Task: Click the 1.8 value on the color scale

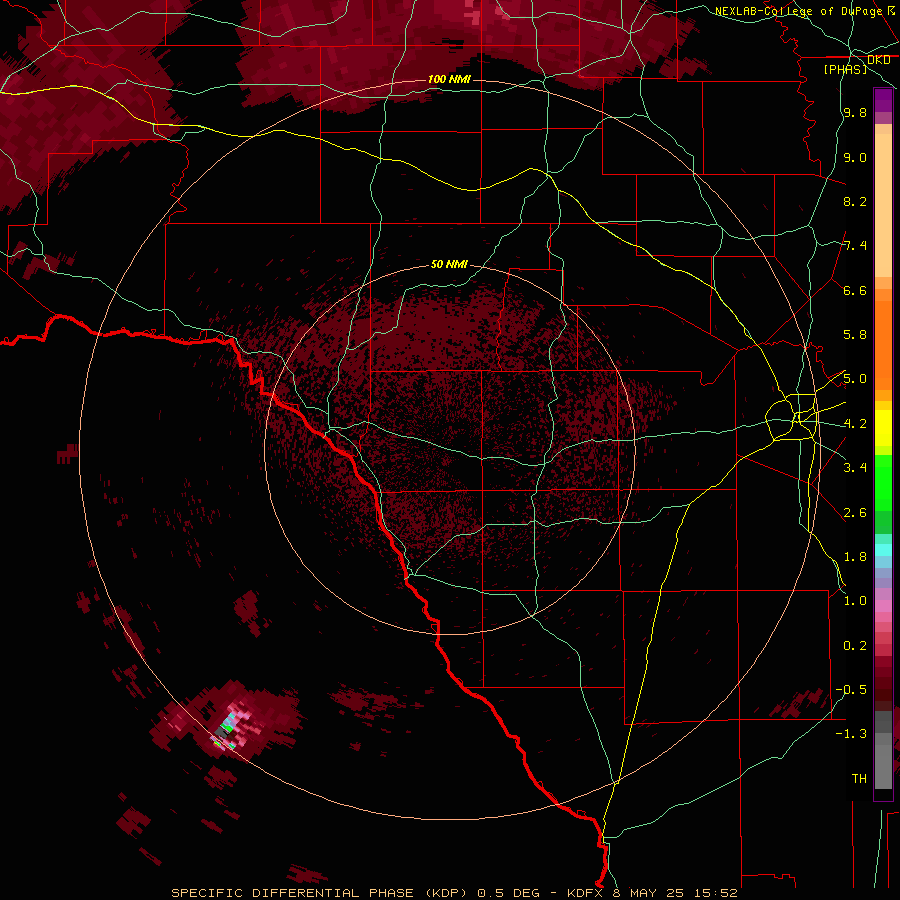Action: pyautogui.click(x=855, y=557)
